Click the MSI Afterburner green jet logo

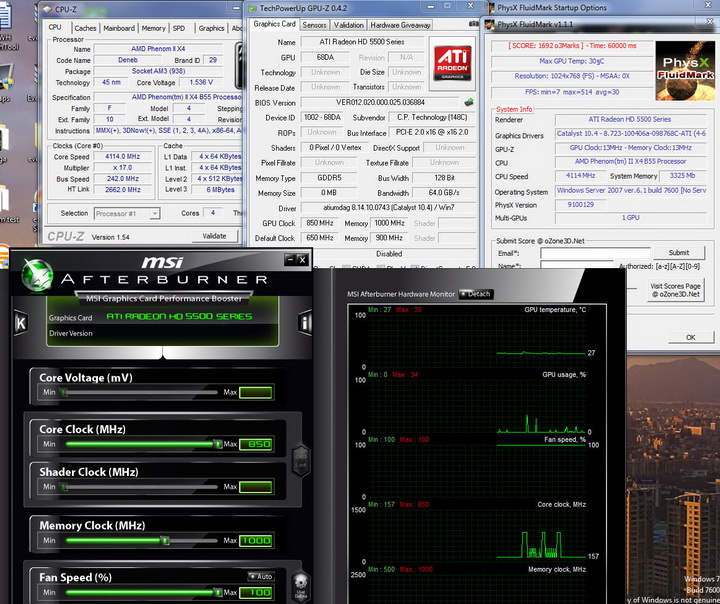point(37,275)
